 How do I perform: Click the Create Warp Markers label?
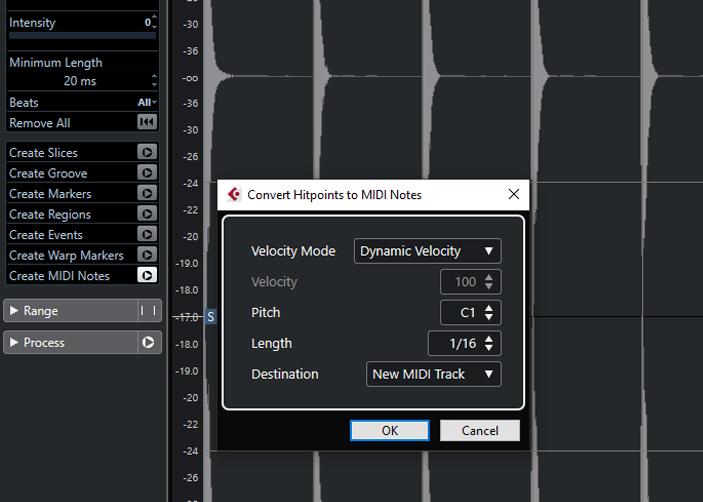[66, 255]
